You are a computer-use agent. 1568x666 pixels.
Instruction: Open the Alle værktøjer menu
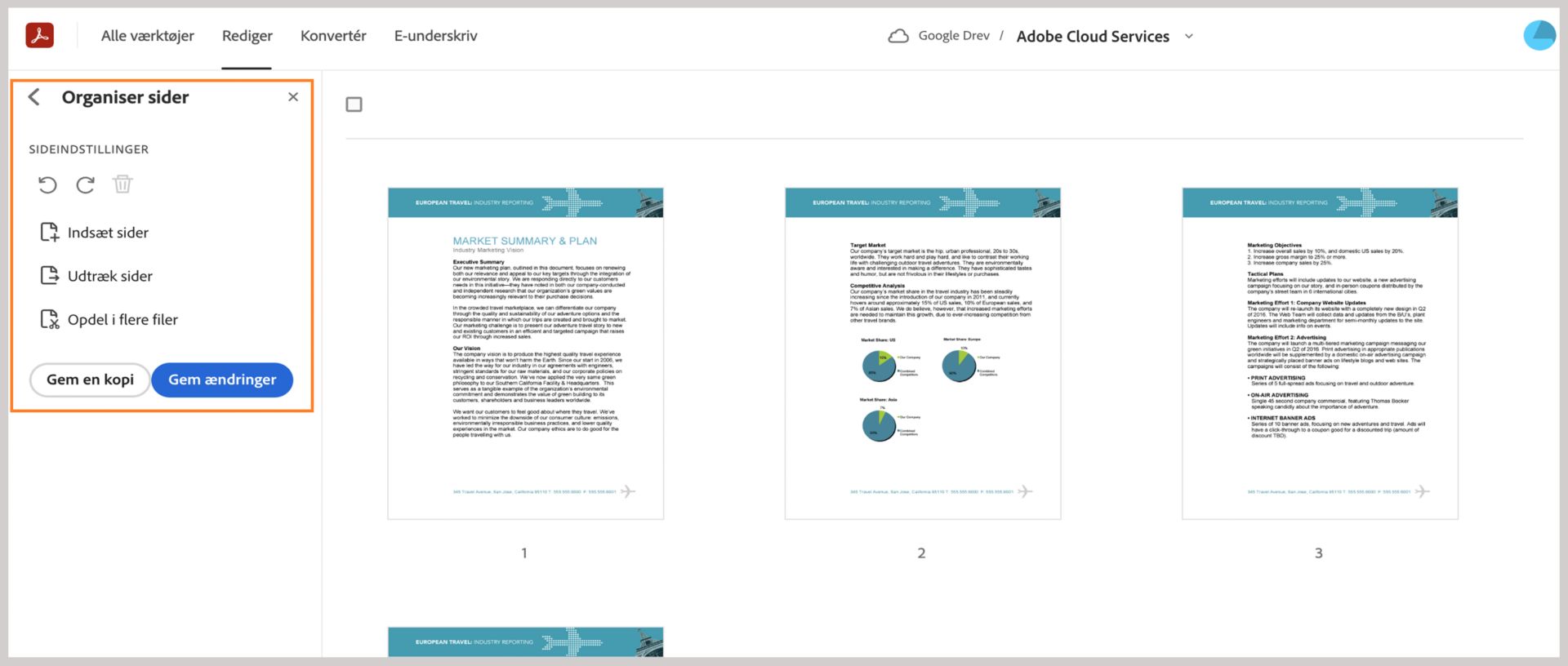coord(148,36)
